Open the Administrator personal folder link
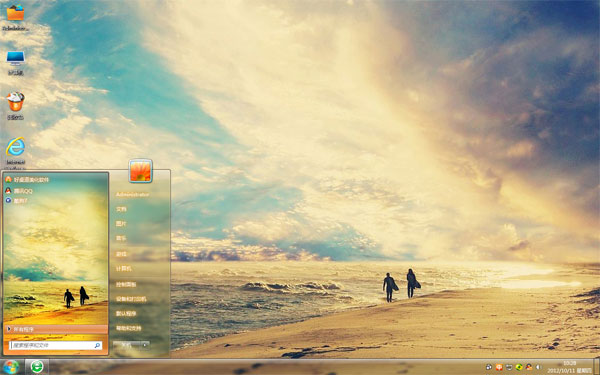This screenshot has height=375, width=600. coord(132,194)
